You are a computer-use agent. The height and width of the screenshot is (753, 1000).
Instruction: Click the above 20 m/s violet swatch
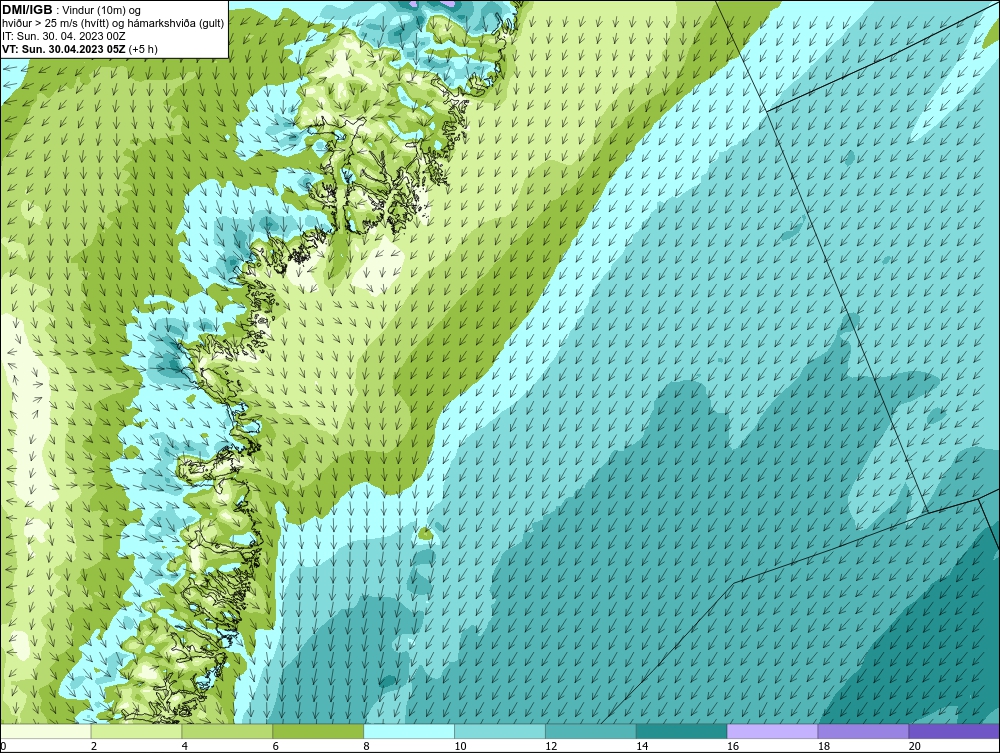tap(954, 731)
